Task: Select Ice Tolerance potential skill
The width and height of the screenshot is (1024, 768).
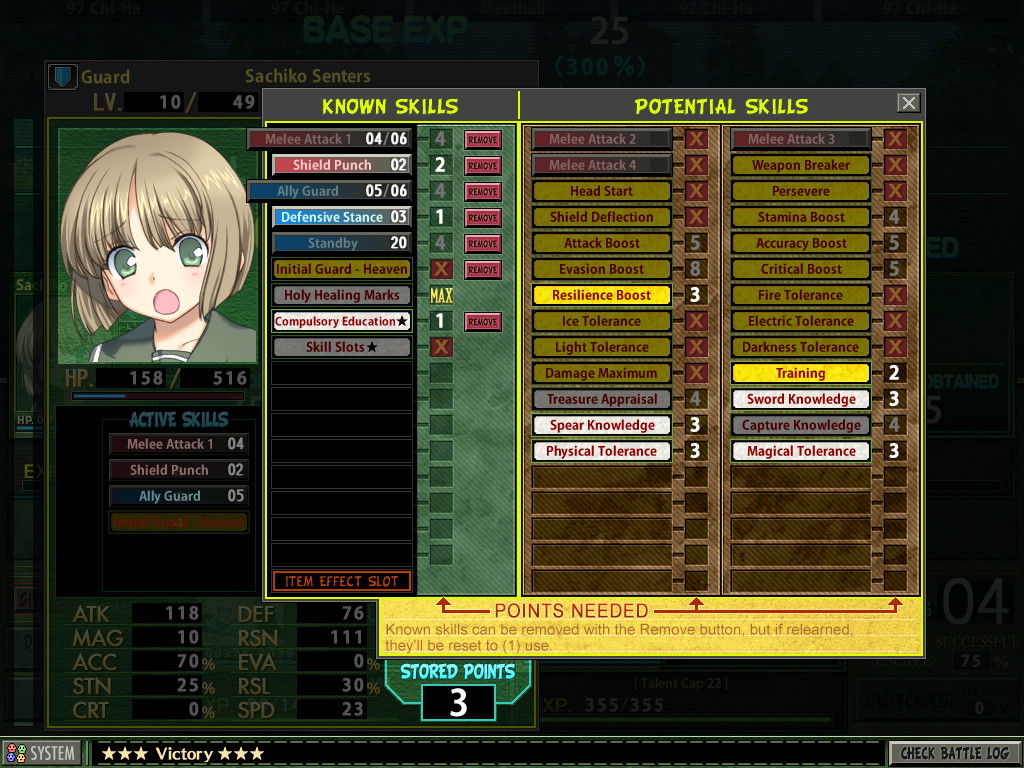Action: tap(601, 321)
